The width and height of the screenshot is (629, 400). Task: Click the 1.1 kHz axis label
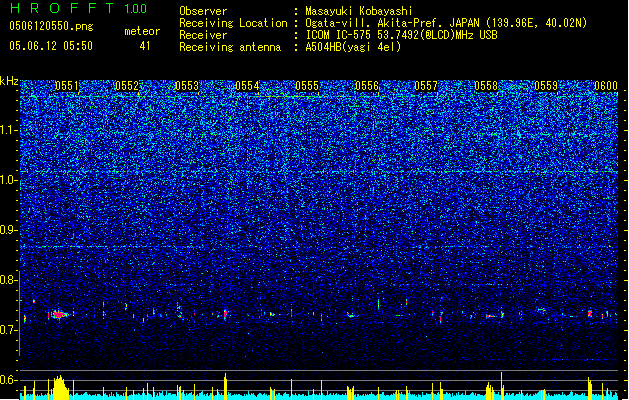[9, 130]
